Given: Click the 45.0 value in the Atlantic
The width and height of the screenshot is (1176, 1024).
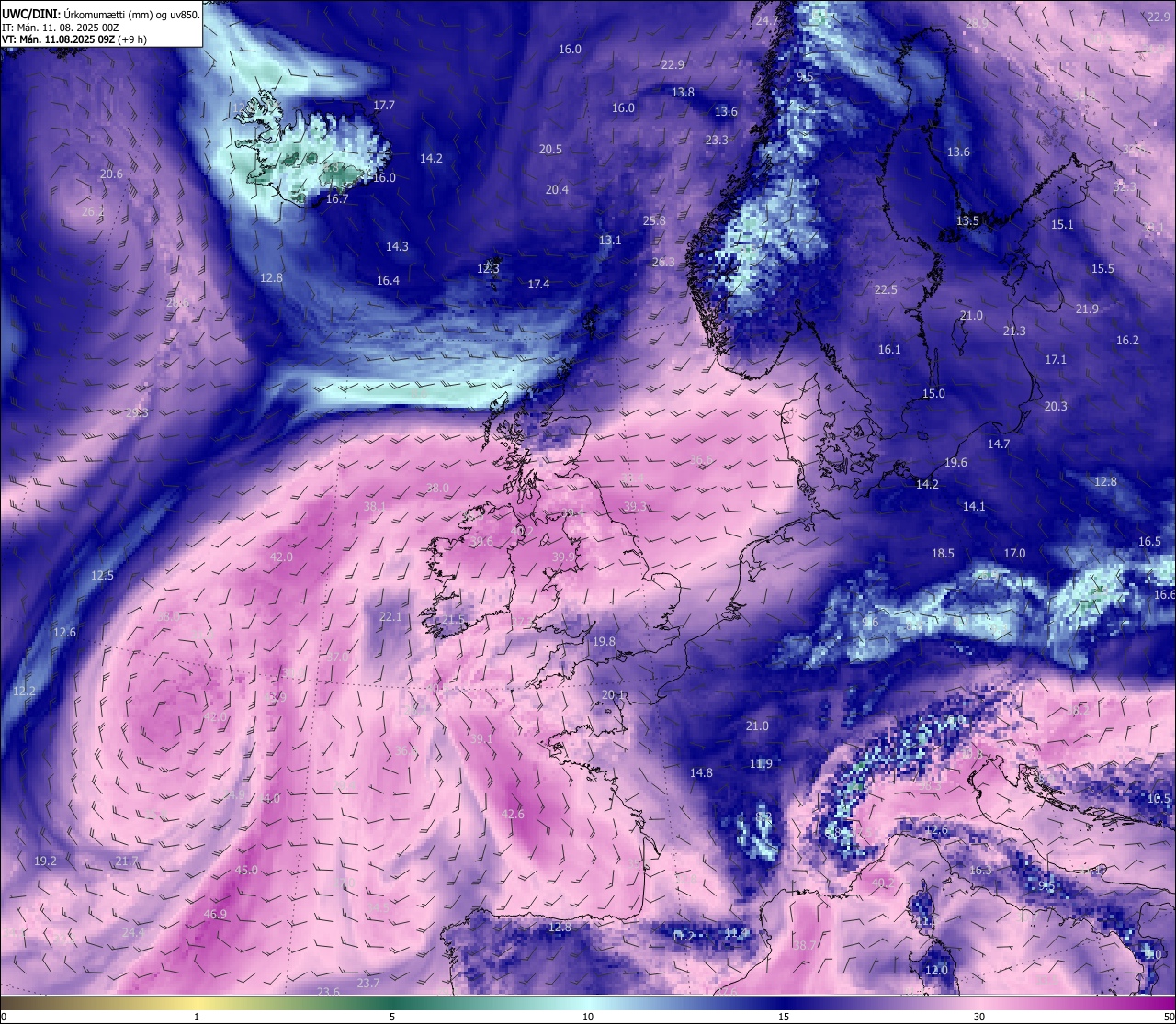Looking at the screenshot, I should [246, 871].
